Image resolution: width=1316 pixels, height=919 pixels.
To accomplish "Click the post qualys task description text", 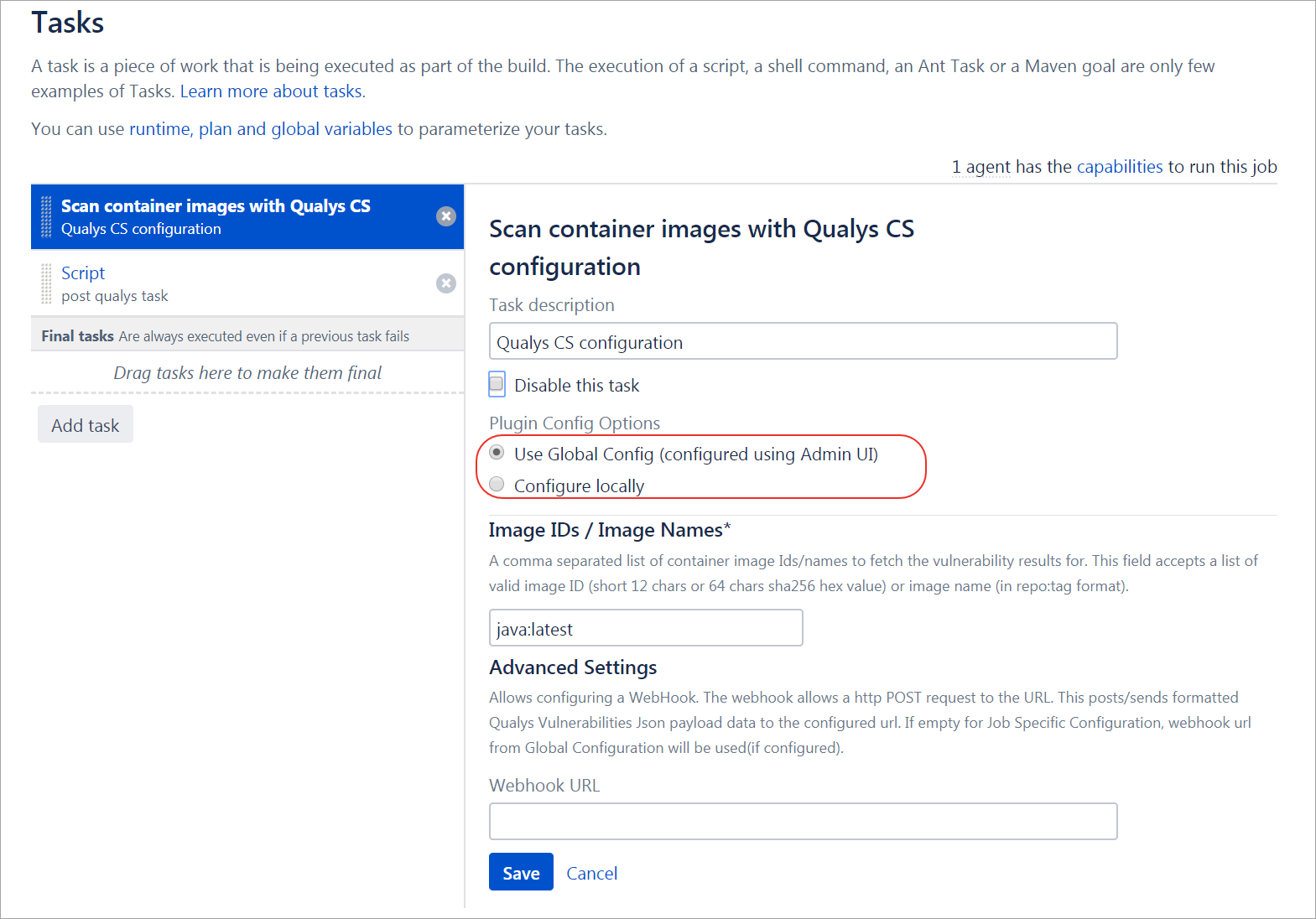I will click(x=115, y=296).
